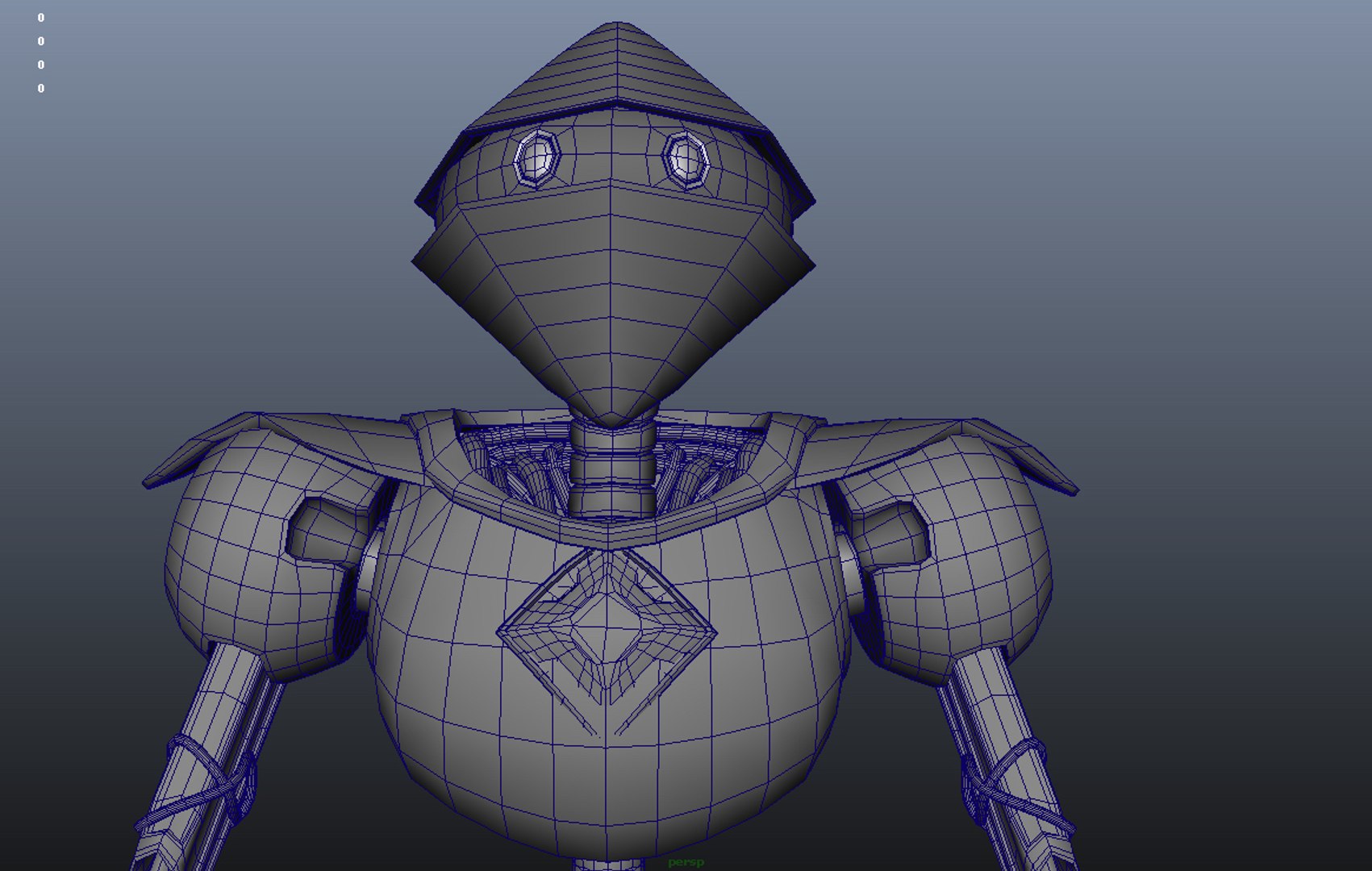Select the robot's left-side eye ring
1372x871 pixels.
(x=536, y=159)
